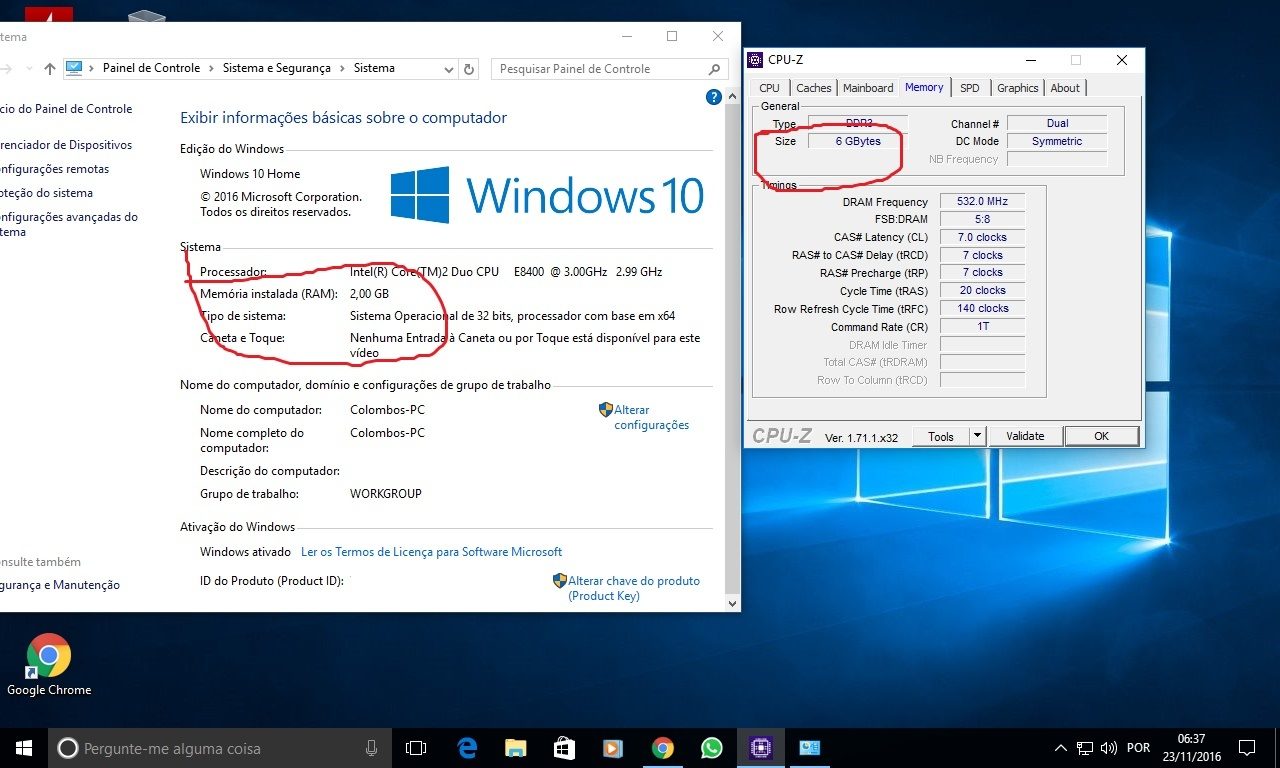This screenshot has width=1280, height=768.
Task: Click the blue help question mark icon
Action: [x=714, y=97]
